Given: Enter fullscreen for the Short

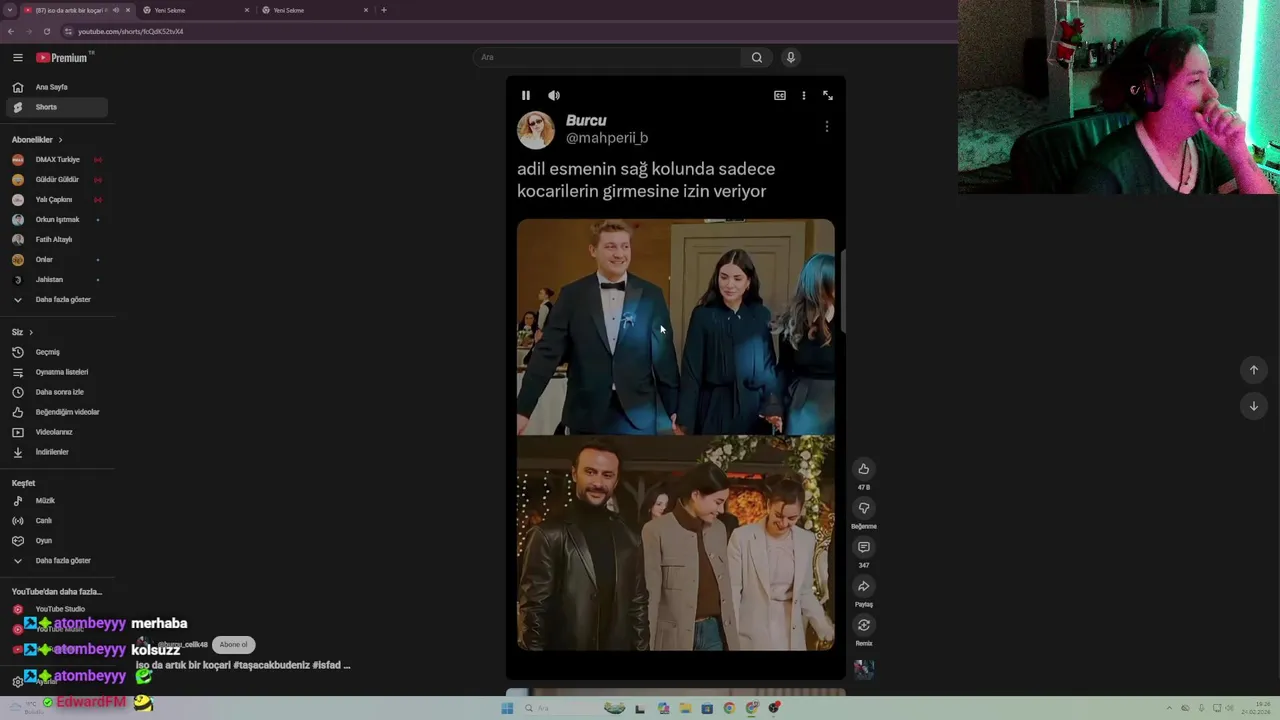Looking at the screenshot, I should pyautogui.click(x=828, y=95).
